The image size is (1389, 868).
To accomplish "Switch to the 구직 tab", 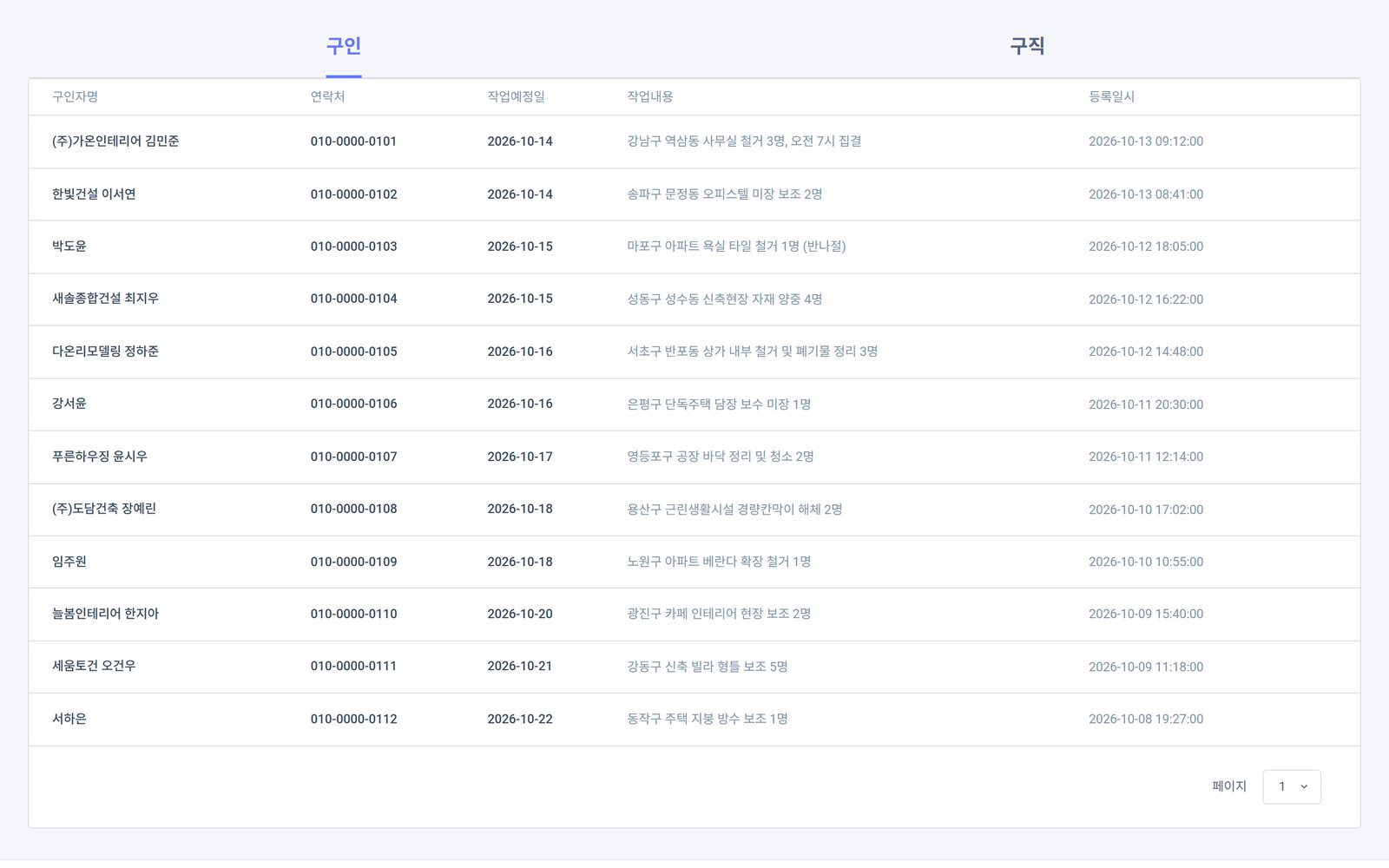I will 1027,46.
